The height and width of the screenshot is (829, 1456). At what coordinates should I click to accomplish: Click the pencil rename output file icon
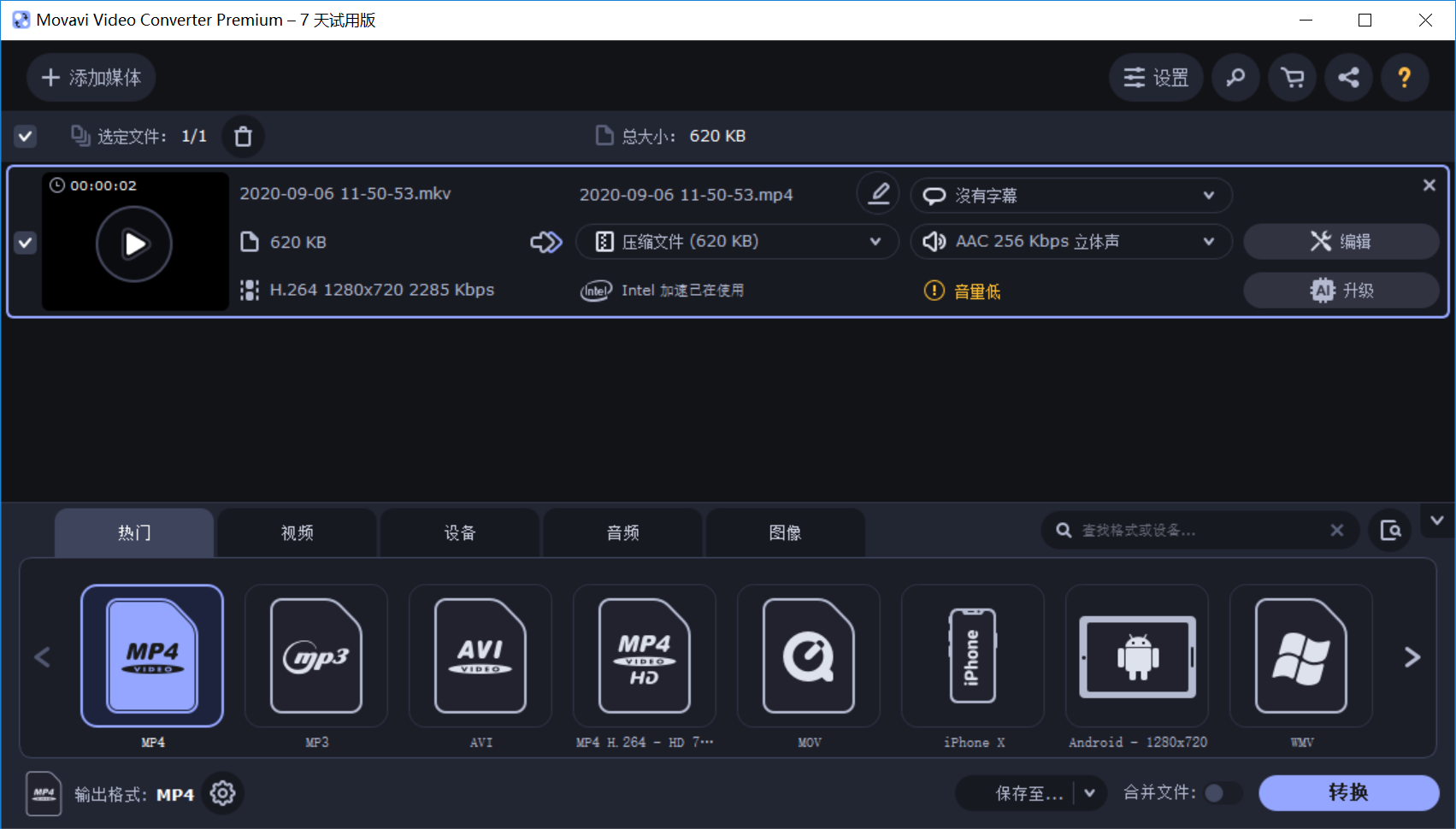pos(878,194)
